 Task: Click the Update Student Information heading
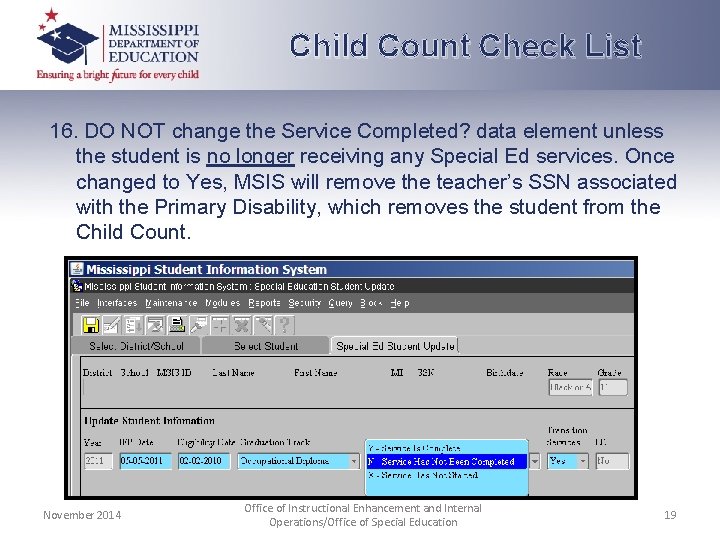click(149, 421)
